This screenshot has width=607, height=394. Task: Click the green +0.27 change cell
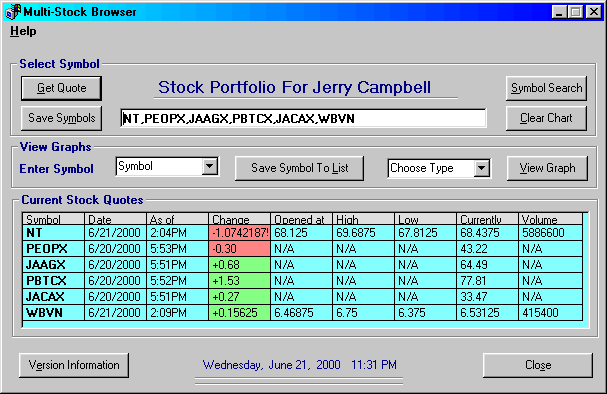click(239, 296)
